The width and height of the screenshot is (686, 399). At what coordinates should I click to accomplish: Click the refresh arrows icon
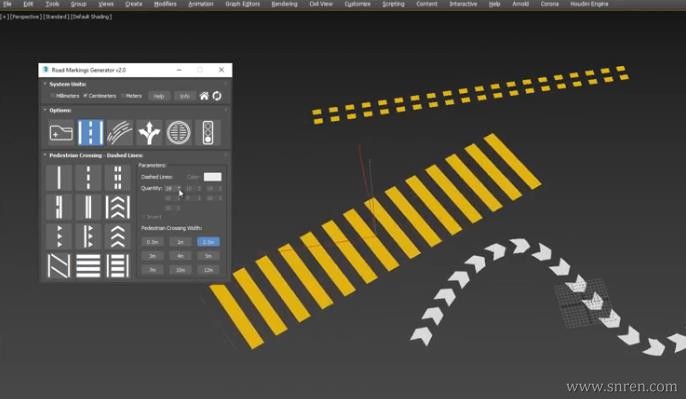(x=217, y=96)
